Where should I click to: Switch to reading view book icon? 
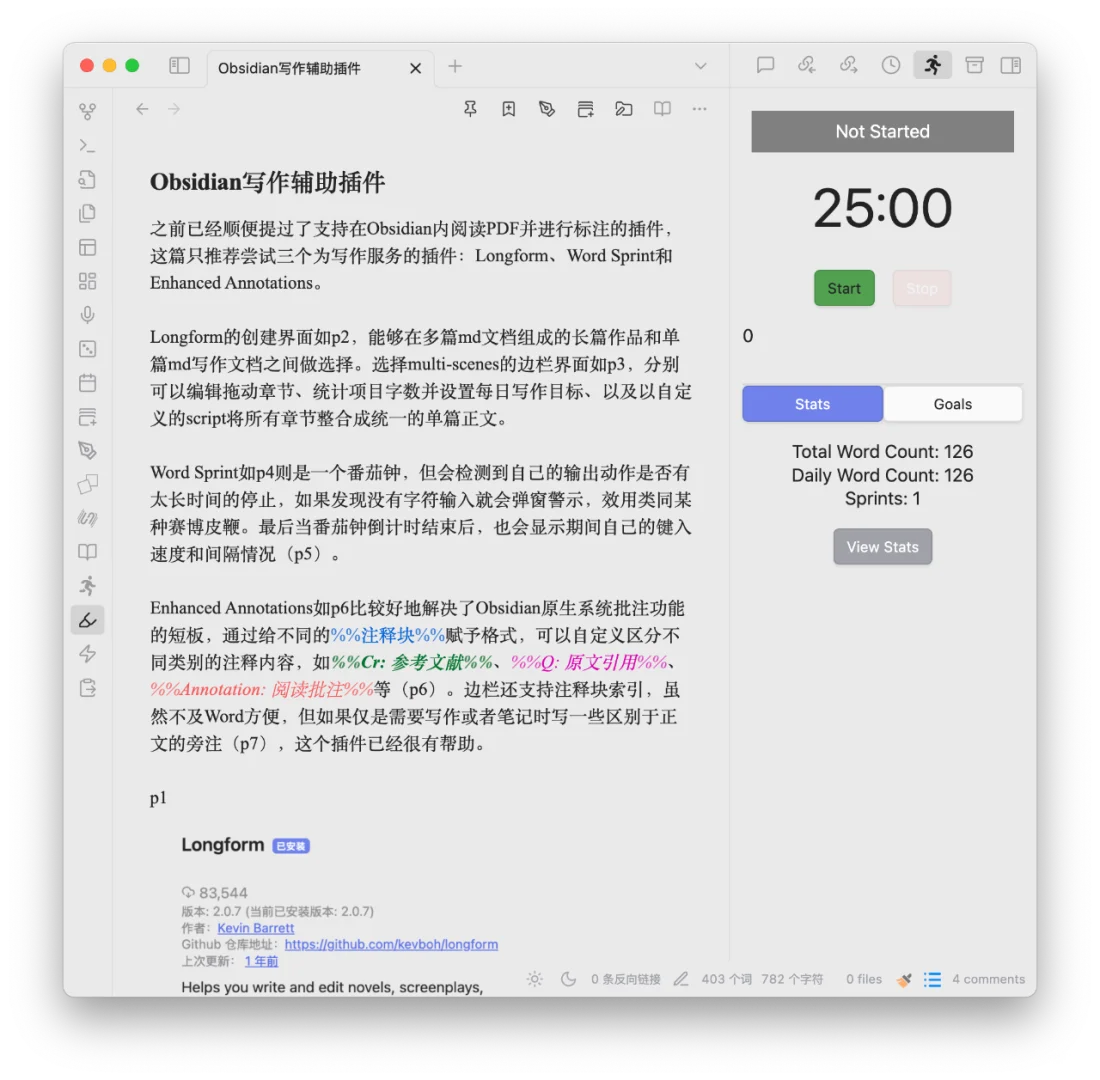[662, 109]
